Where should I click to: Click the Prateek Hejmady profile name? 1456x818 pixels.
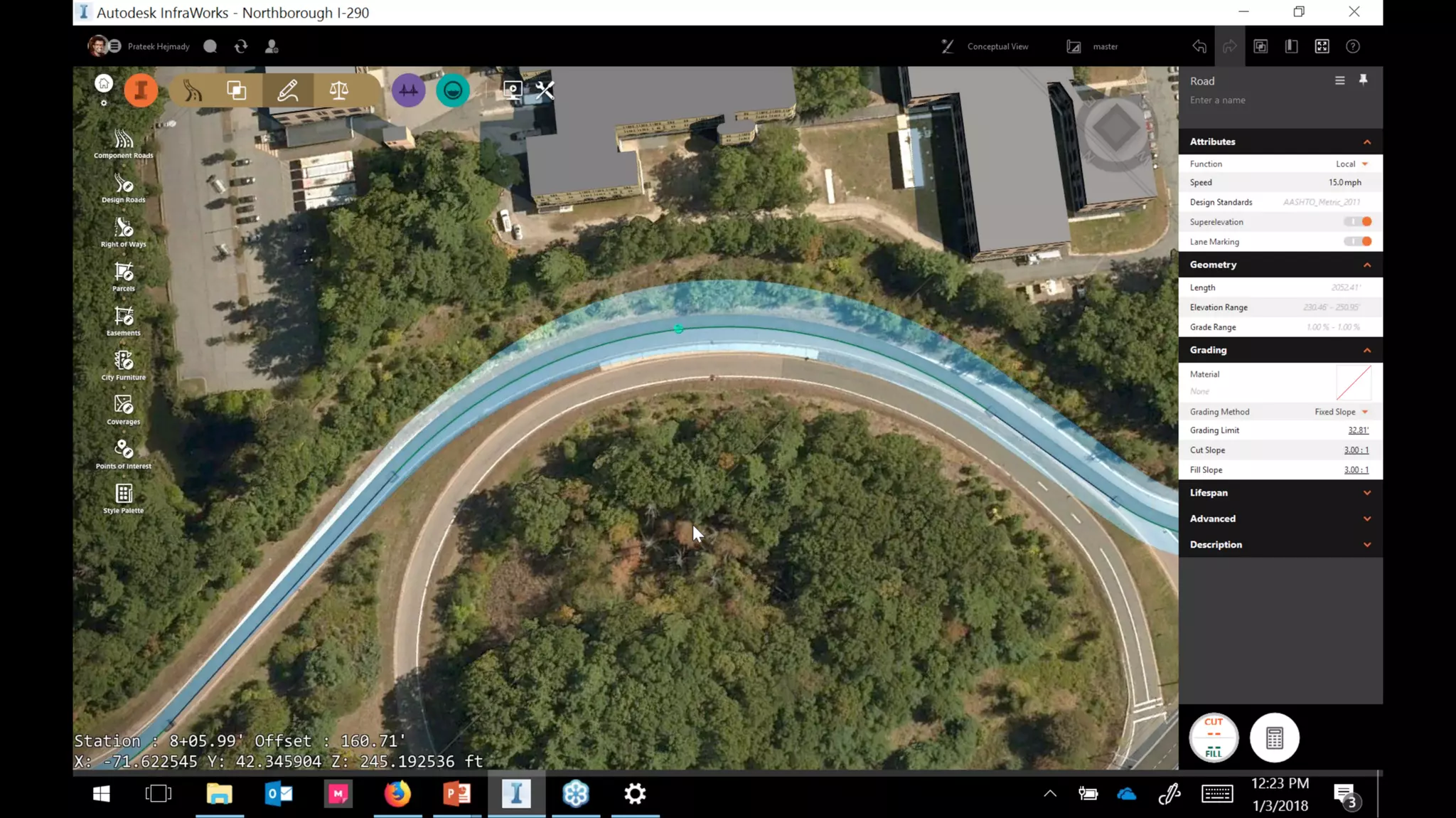pos(159,46)
